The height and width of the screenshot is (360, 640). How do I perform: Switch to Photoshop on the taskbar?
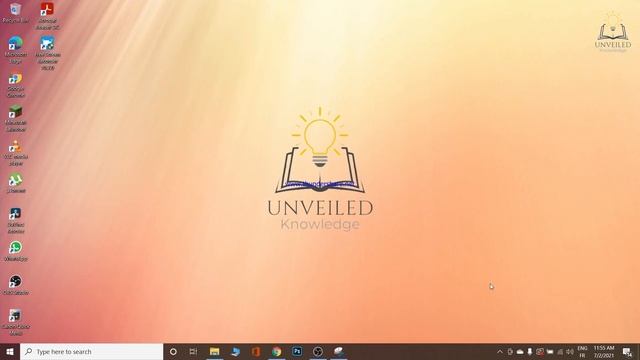pos(297,351)
